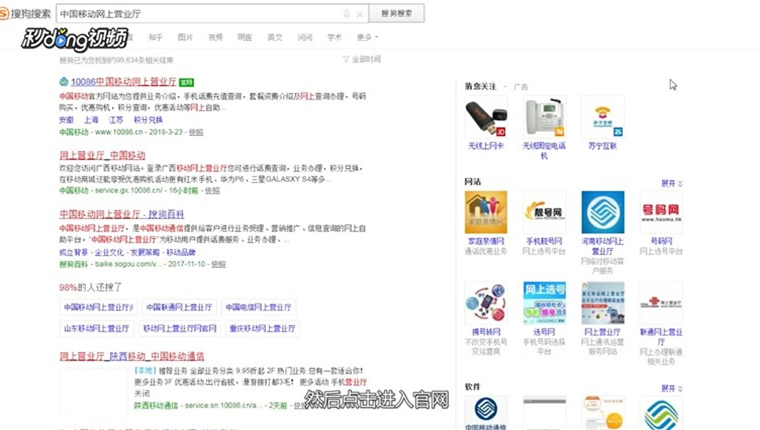Click the China Mobile favicon beside first result
760x430 pixels.
63,81
